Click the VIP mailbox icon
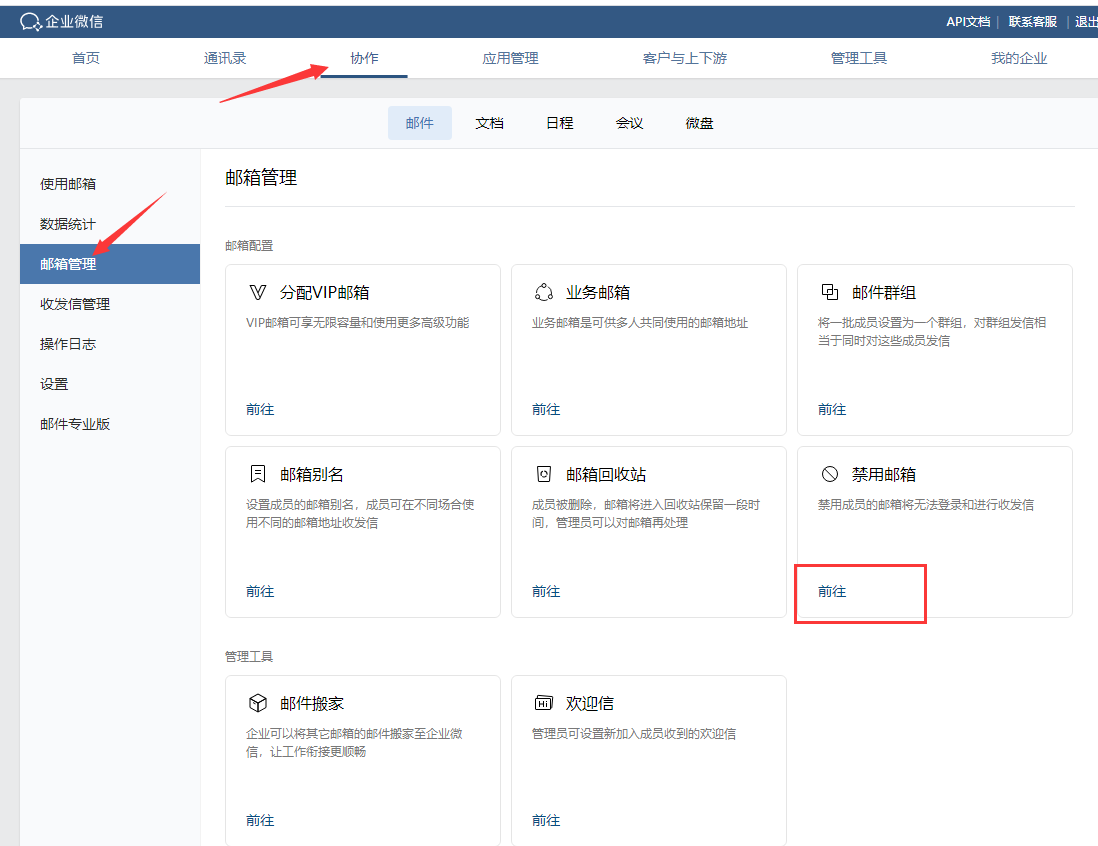 (258, 292)
